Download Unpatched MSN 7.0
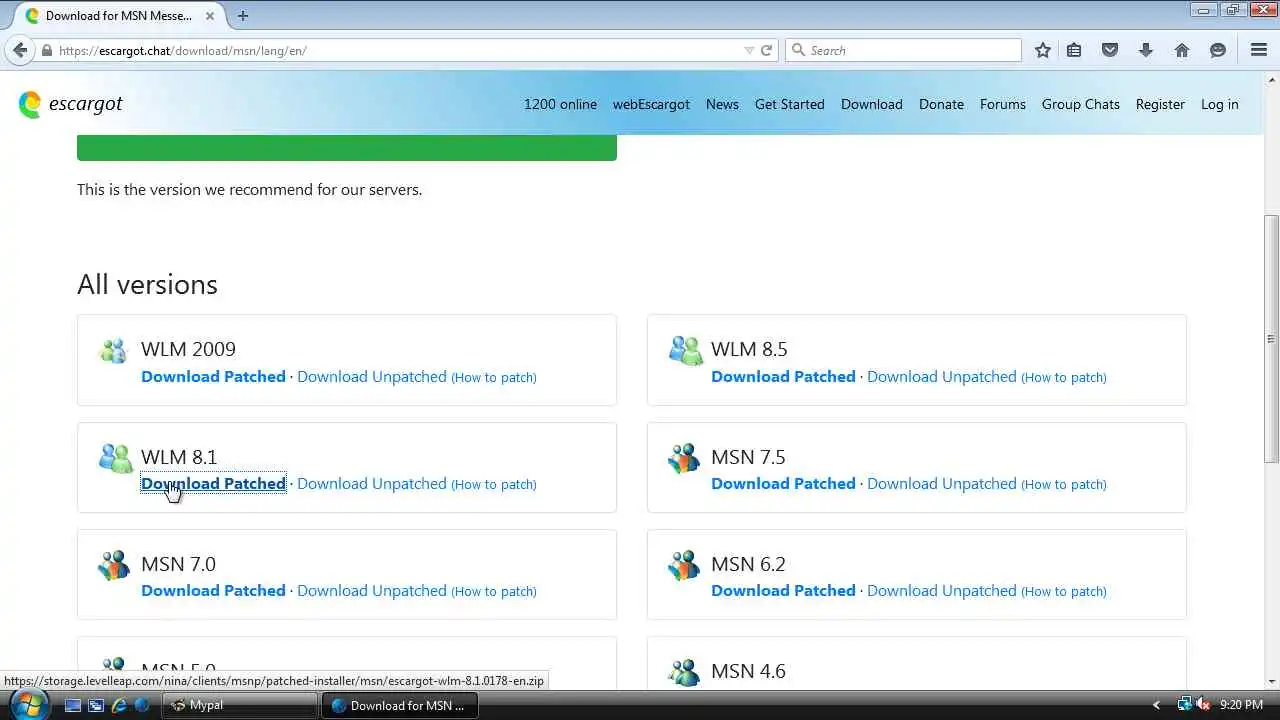Viewport: 1280px width, 720px height. click(372, 591)
